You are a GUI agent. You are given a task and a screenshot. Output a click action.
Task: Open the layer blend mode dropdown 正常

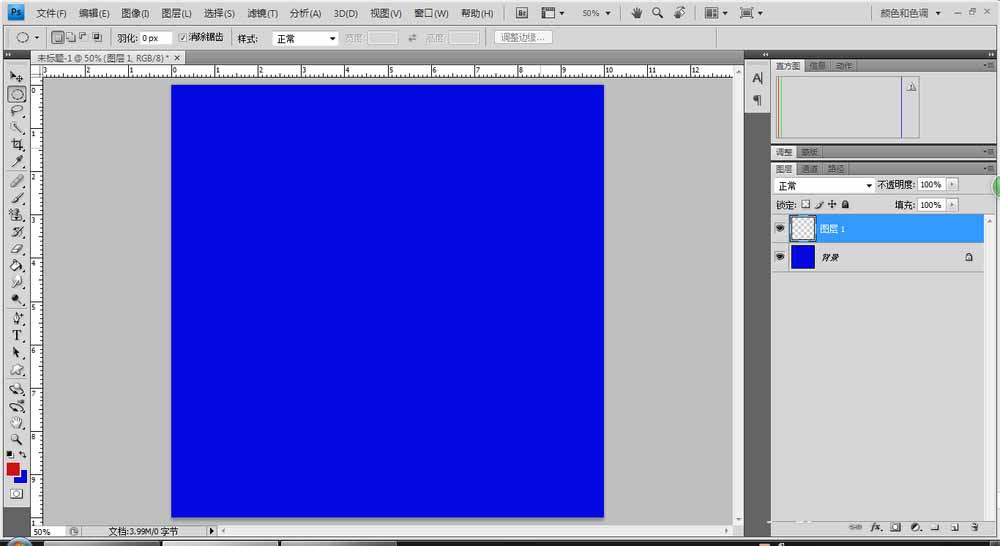[x=823, y=185]
